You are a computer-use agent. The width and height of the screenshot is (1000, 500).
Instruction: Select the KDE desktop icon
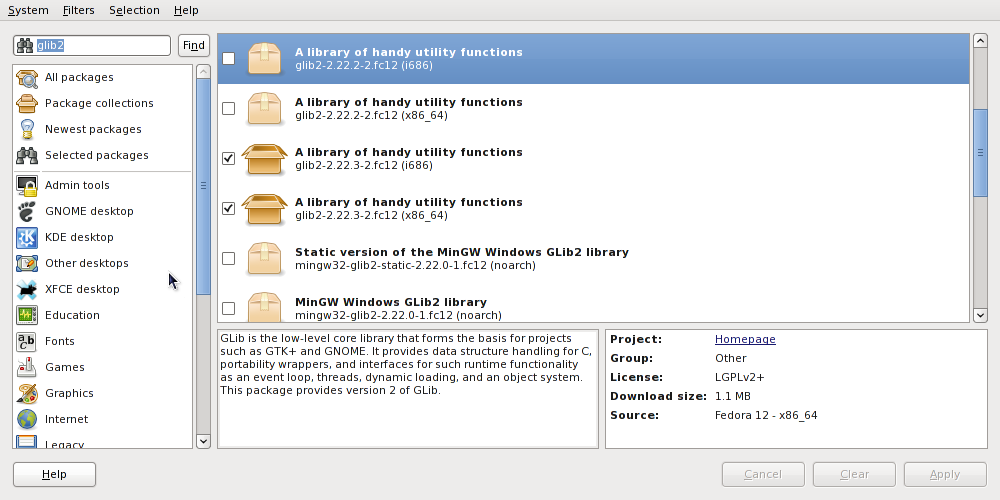(x=27, y=238)
